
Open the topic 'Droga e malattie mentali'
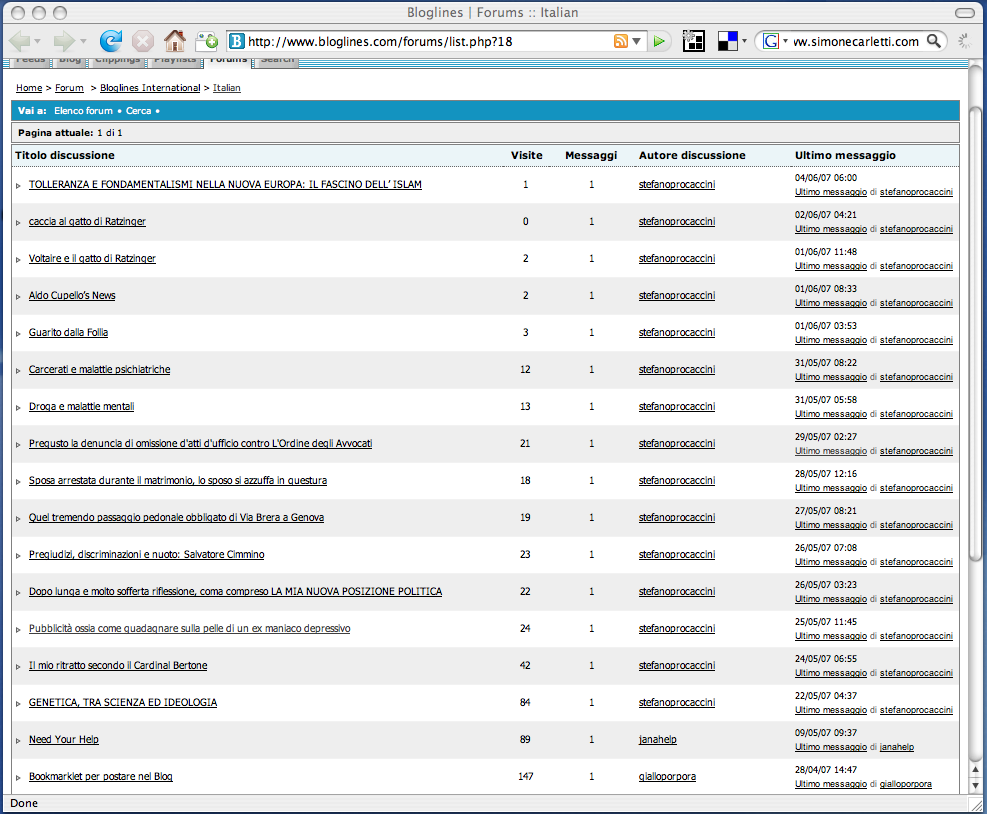(81, 407)
